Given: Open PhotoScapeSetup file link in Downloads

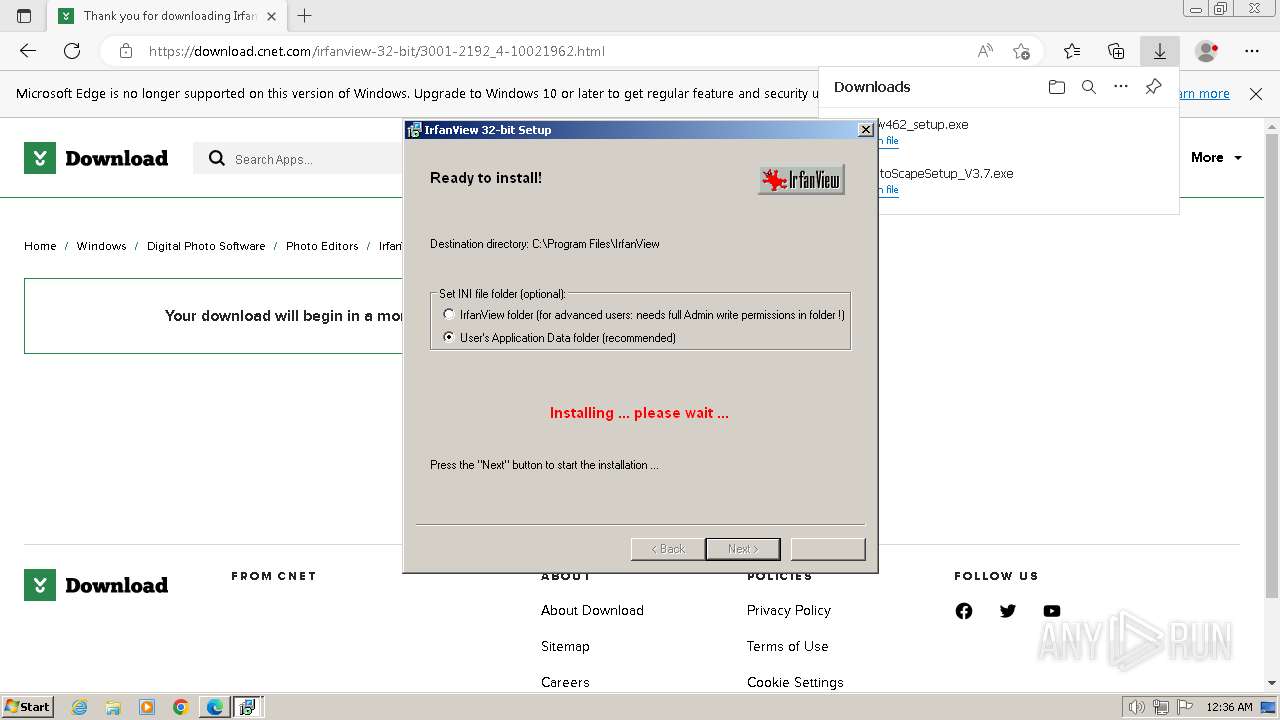Looking at the screenshot, I should tap(888, 190).
